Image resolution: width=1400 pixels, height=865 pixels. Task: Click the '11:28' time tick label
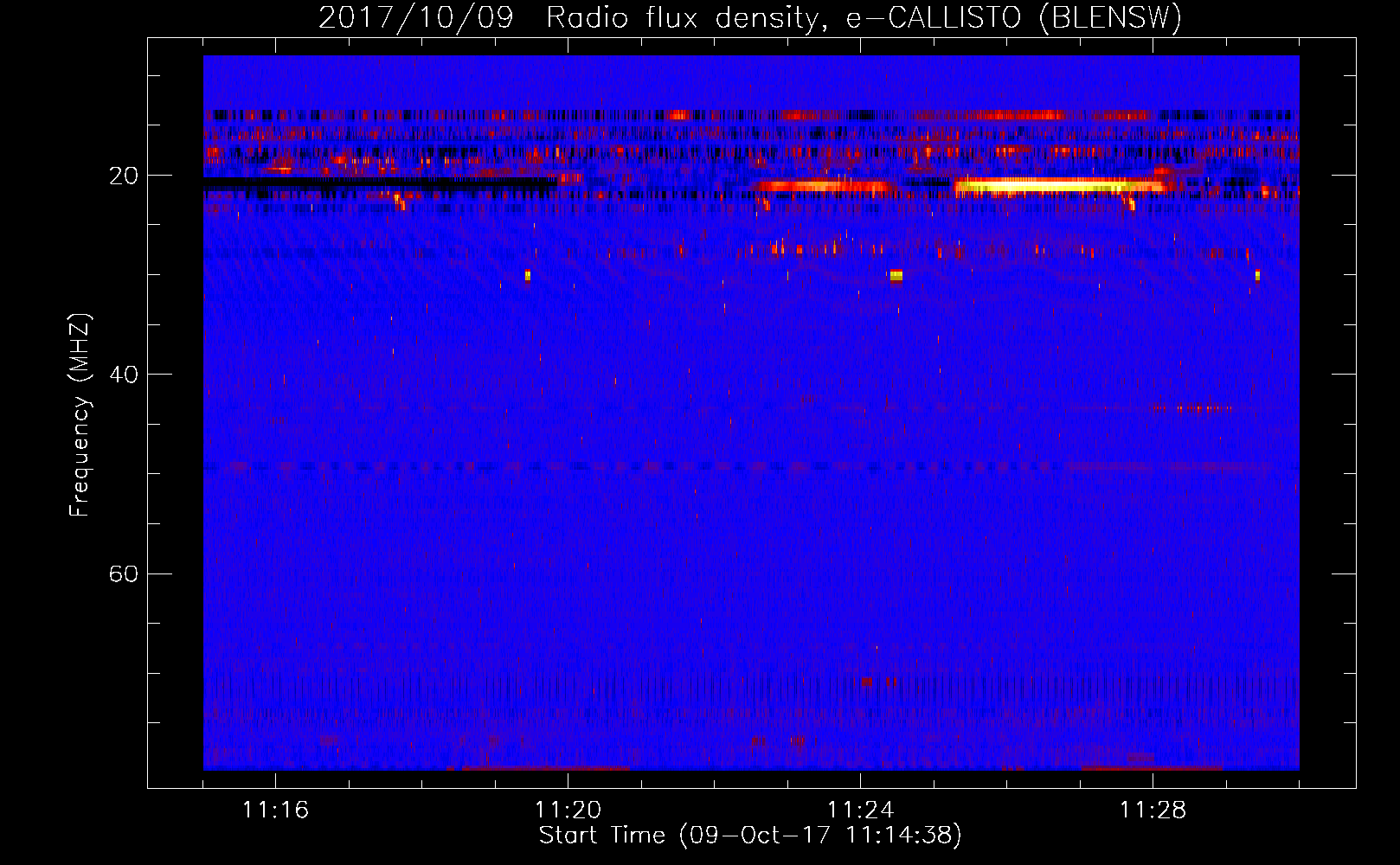pyautogui.click(x=1153, y=811)
